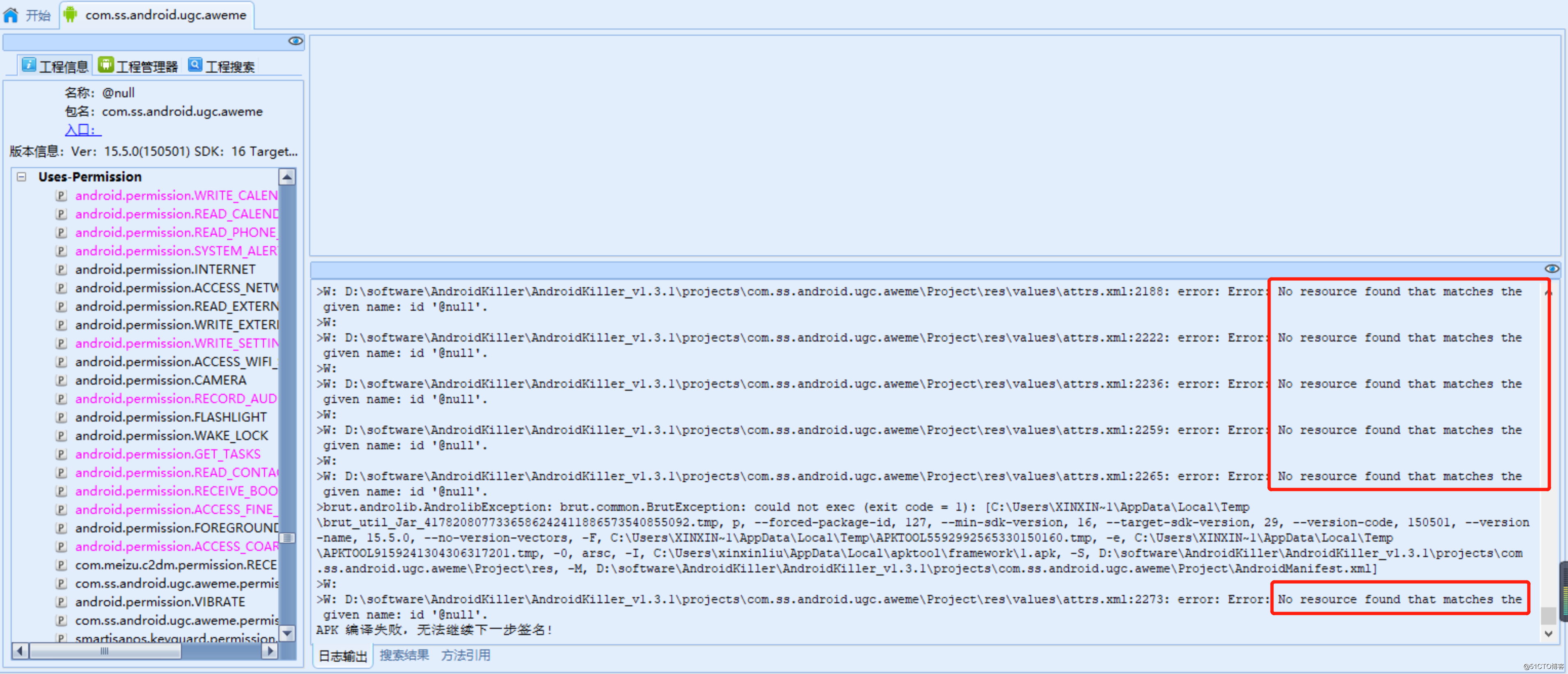Screen dimensions: 1568x674
Task: Toggle the eye icon above left panel
Action: [x=295, y=41]
